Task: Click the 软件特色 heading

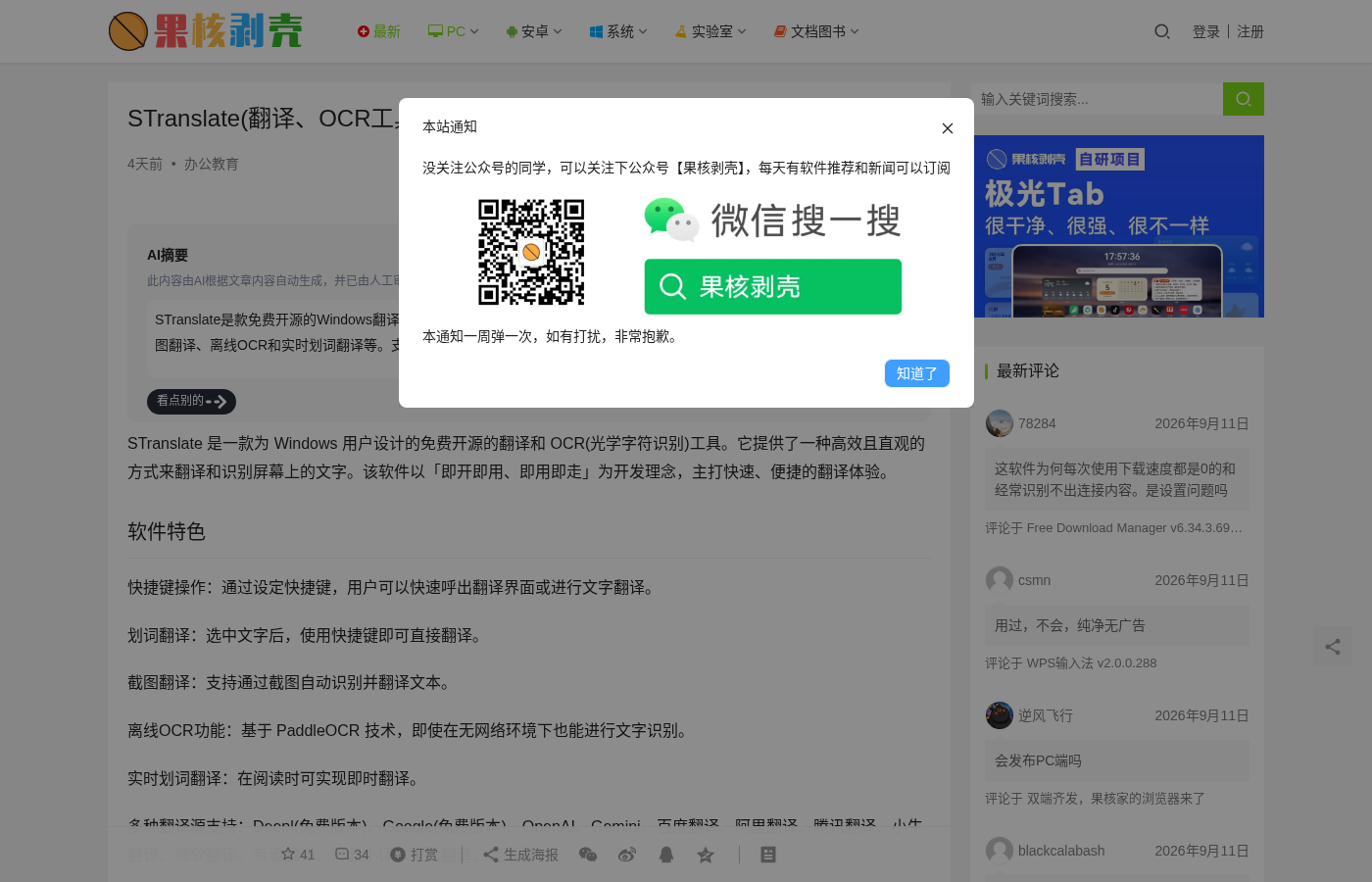Action: tap(167, 531)
